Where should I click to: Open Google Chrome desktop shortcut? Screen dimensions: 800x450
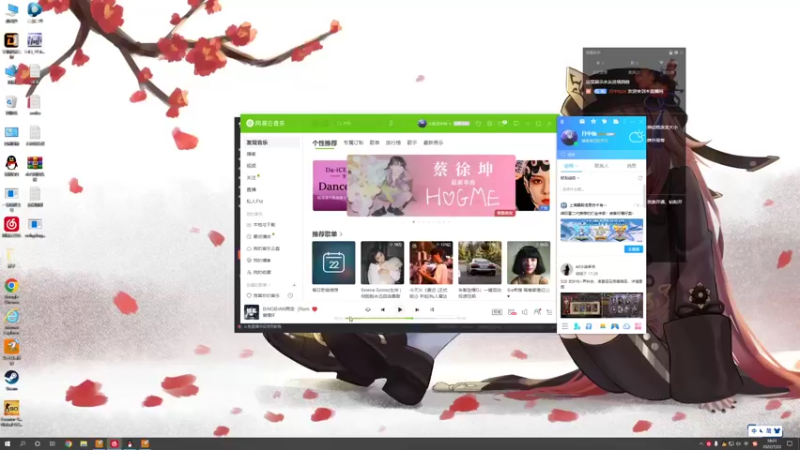(11, 291)
